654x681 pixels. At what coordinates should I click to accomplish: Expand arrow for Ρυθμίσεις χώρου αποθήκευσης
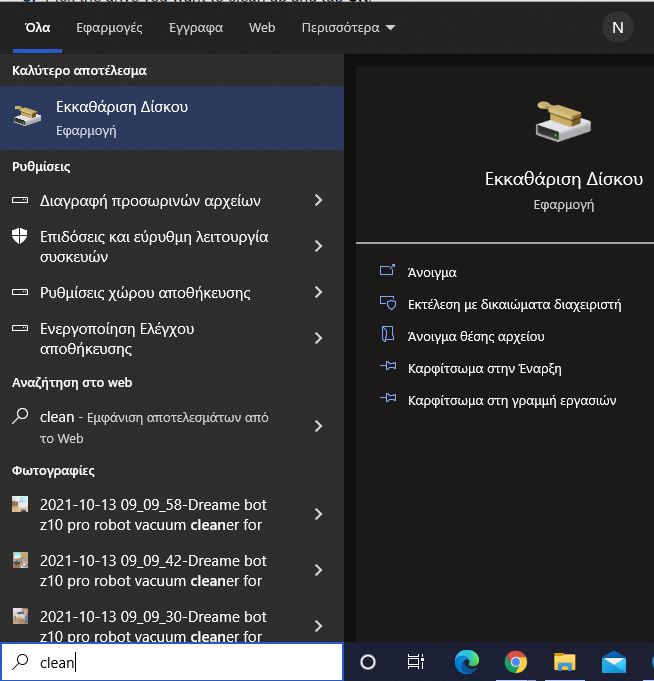318,292
